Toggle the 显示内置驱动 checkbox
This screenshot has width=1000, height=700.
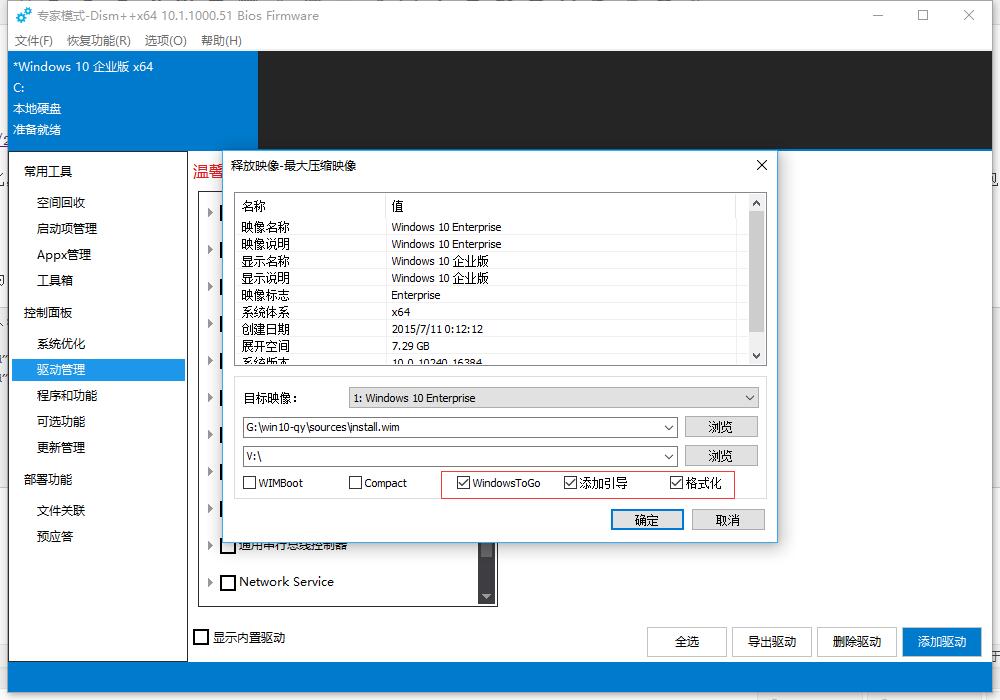[201, 637]
